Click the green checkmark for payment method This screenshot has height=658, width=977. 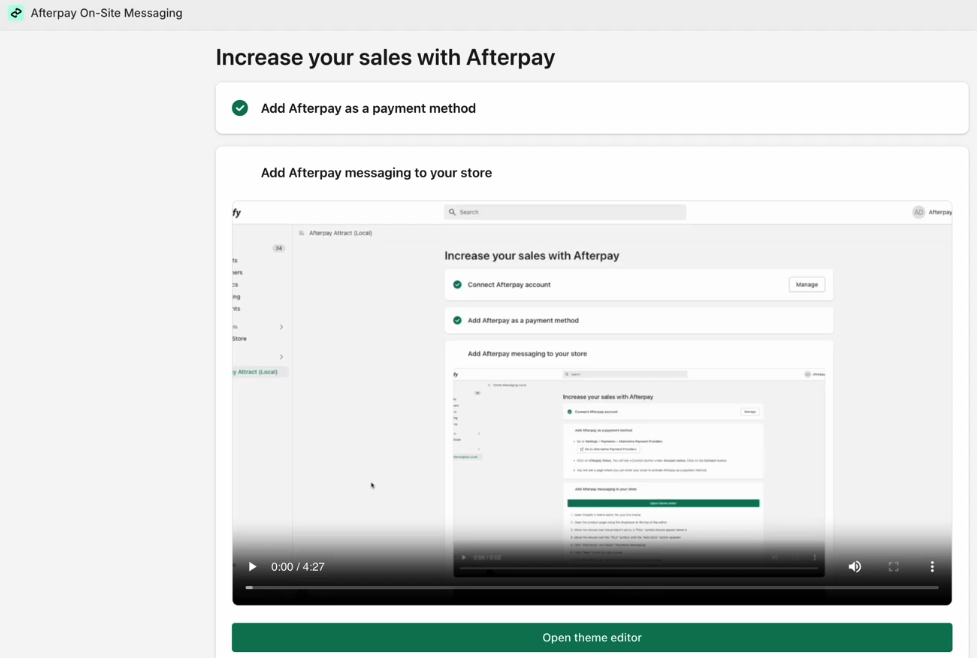pyautogui.click(x=240, y=108)
